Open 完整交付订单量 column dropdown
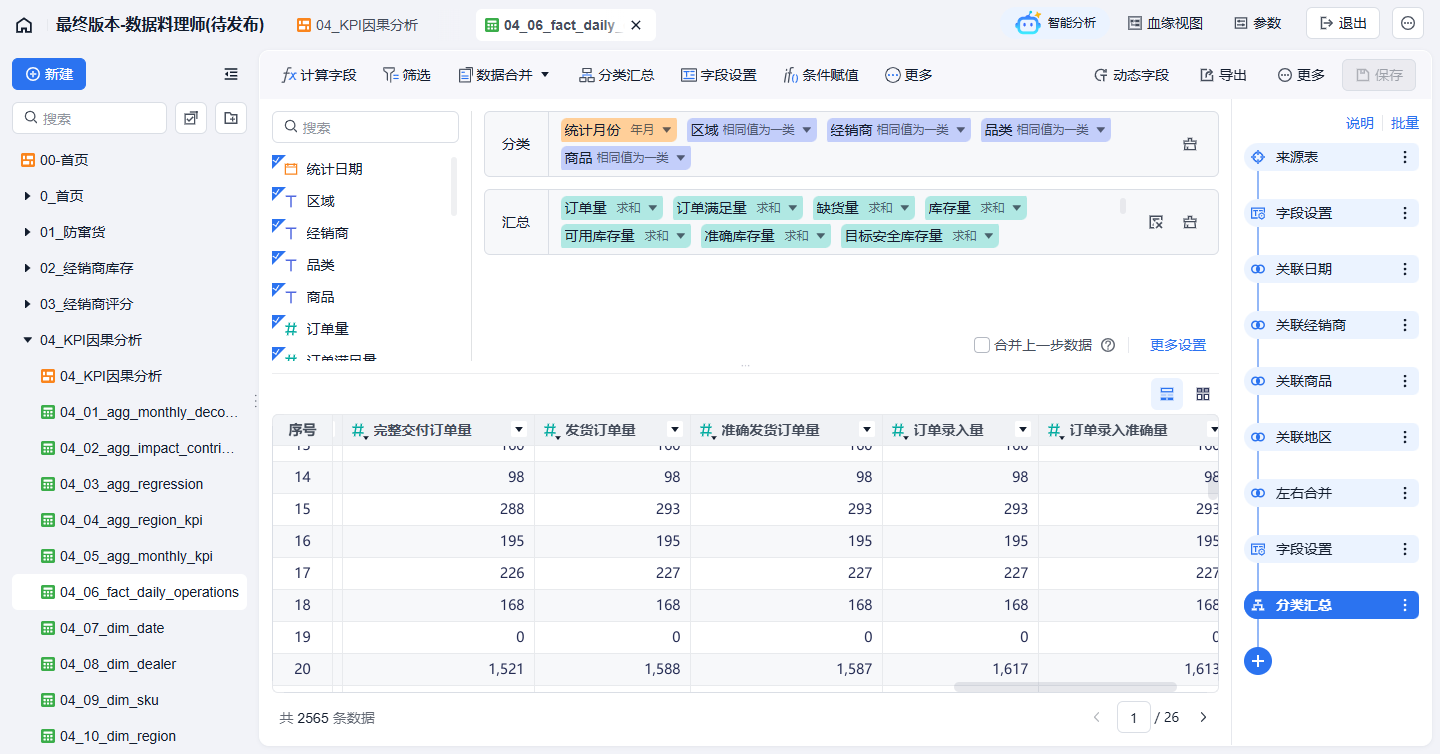This screenshot has height=754, width=1440. tap(519, 430)
